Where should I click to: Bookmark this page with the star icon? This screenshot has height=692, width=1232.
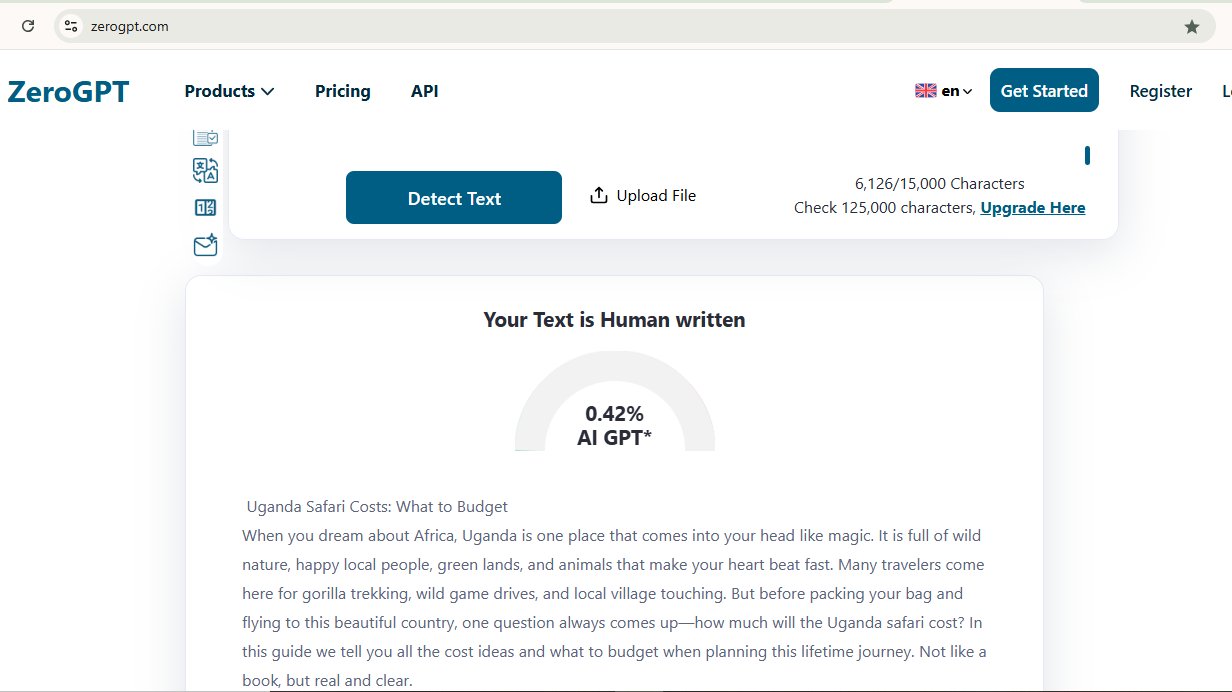pos(1191,27)
